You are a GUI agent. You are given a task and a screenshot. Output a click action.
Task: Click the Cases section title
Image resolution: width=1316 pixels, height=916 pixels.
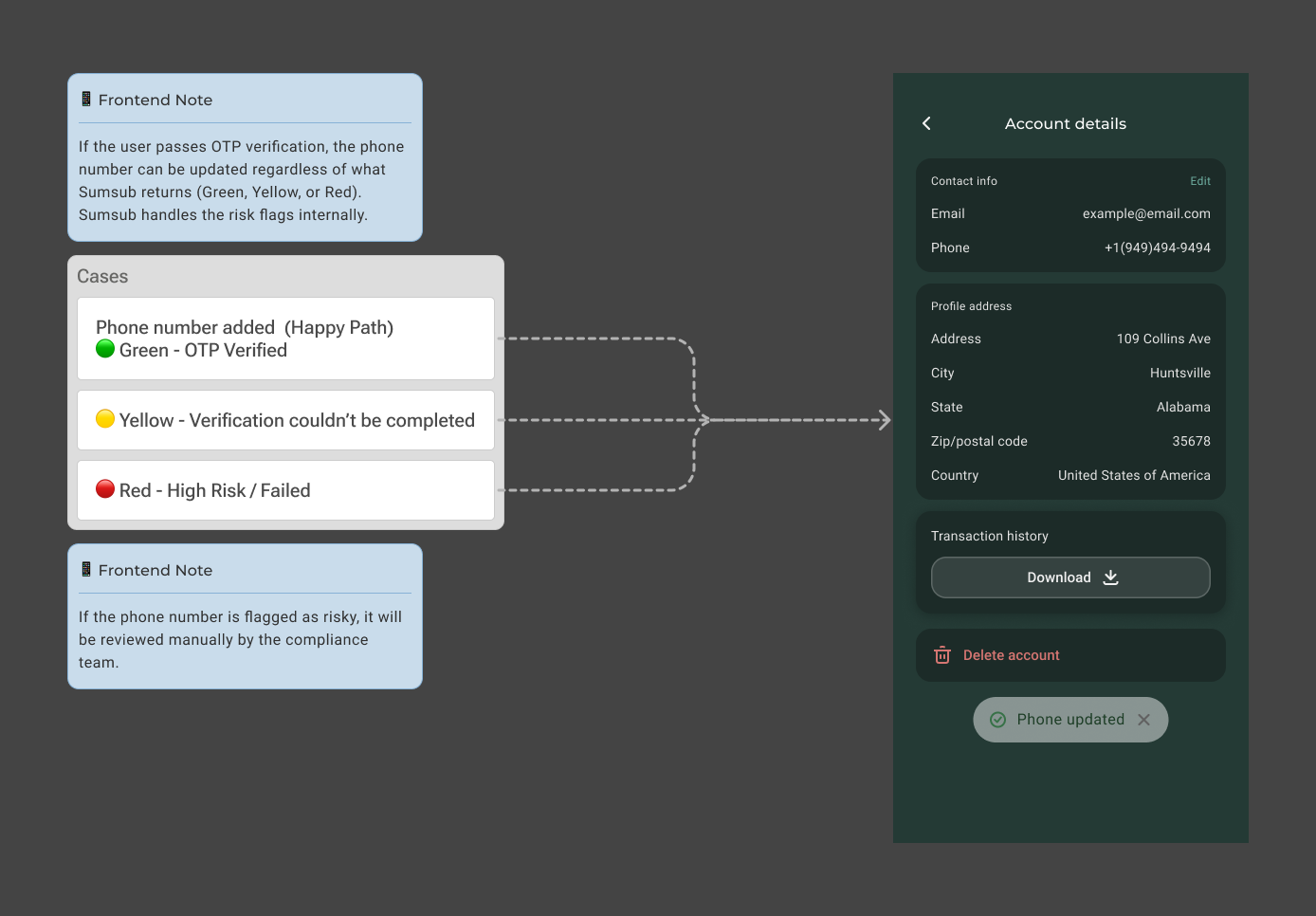coord(102,276)
